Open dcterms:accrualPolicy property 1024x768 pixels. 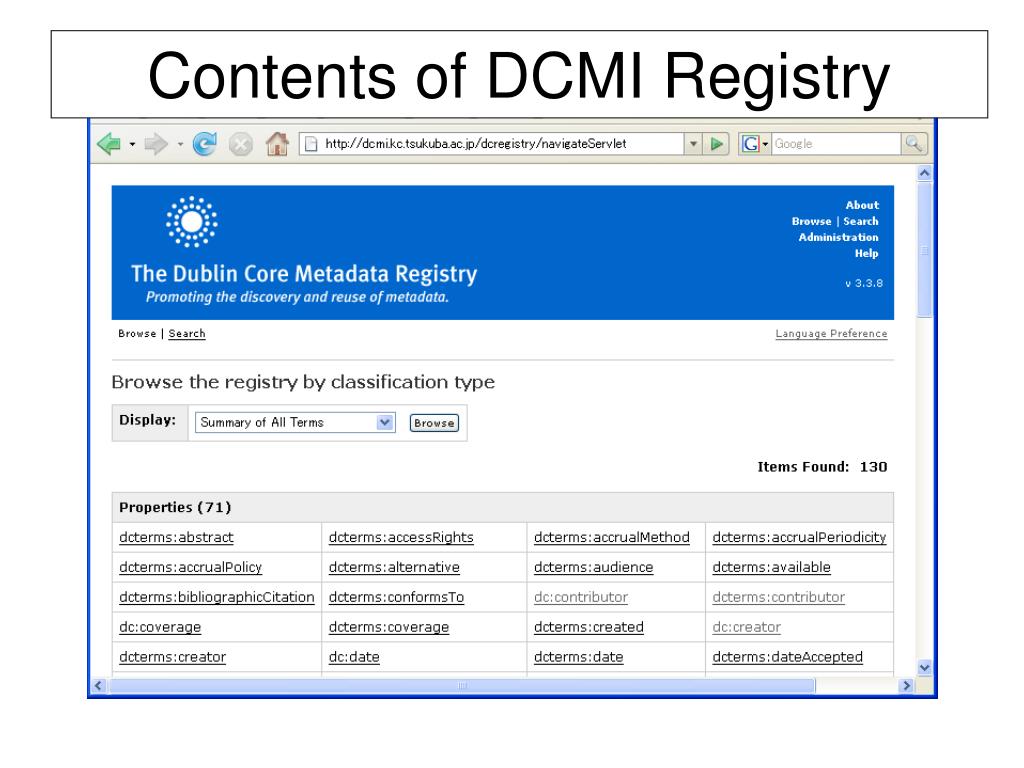click(191, 568)
